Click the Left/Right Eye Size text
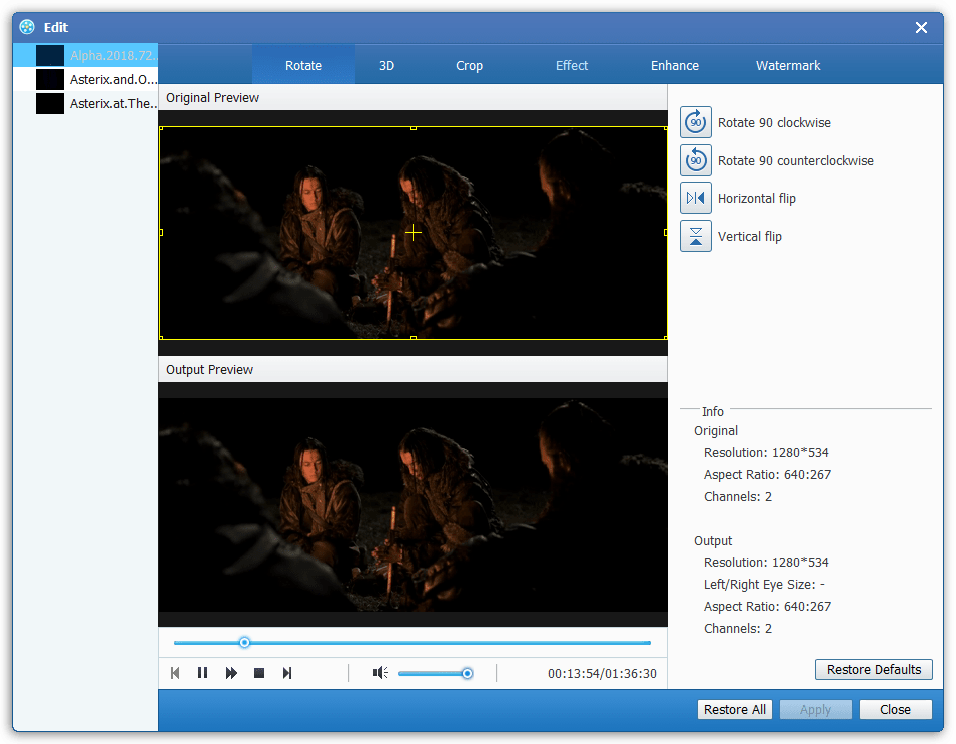Image resolution: width=956 pixels, height=744 pixels. click(764, 584)
